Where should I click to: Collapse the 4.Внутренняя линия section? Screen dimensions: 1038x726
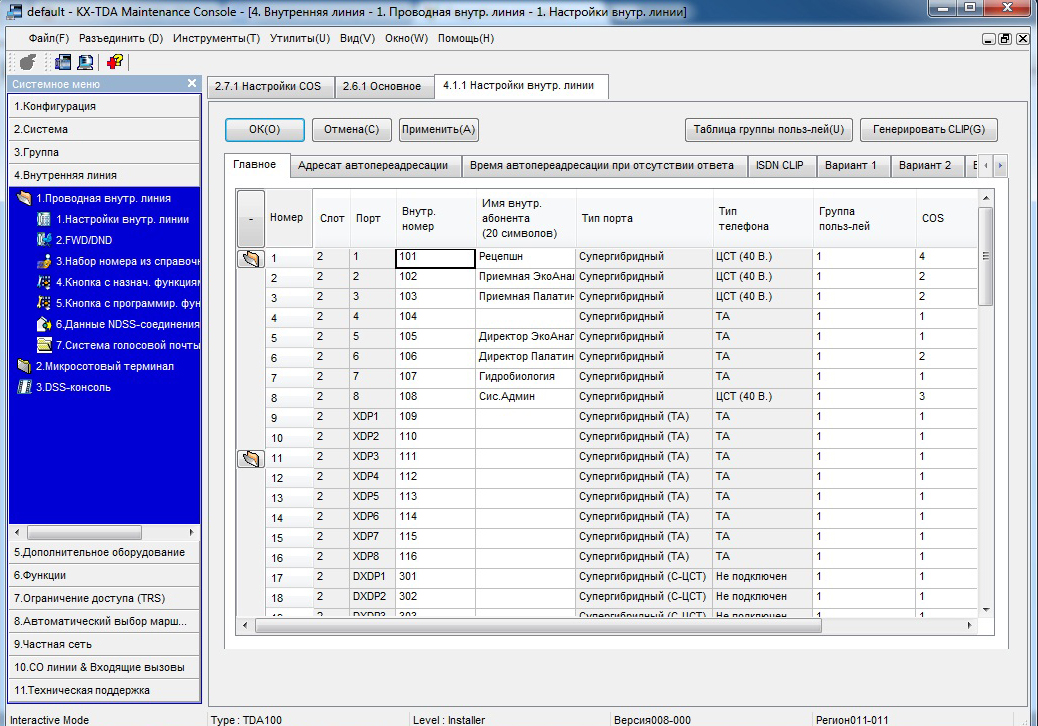click(104, 175)
